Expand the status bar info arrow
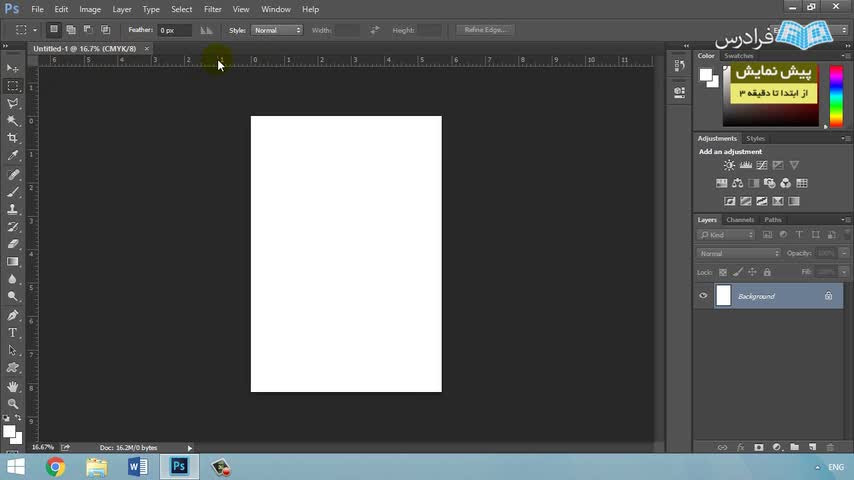Screen dimensions: 854x480 [190, 448]
